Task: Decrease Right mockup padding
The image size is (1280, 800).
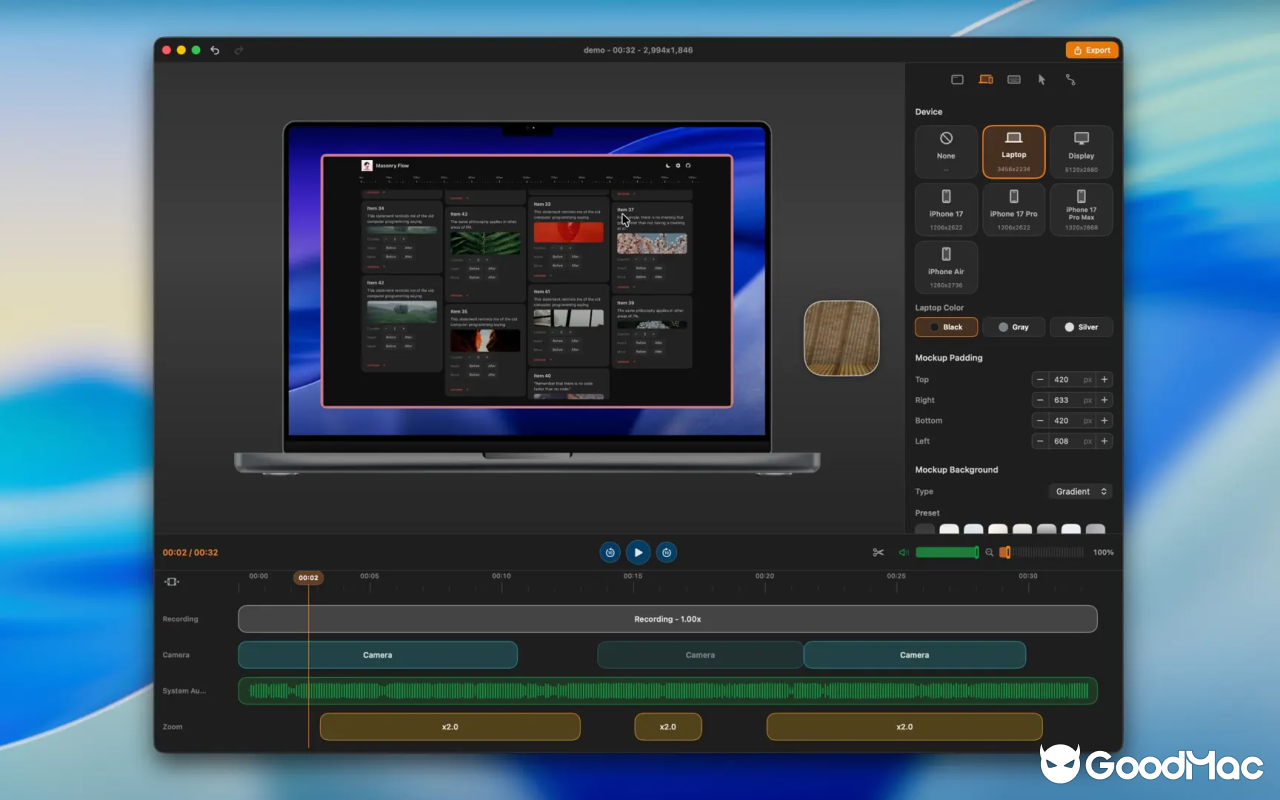Action: [1040, 400]
